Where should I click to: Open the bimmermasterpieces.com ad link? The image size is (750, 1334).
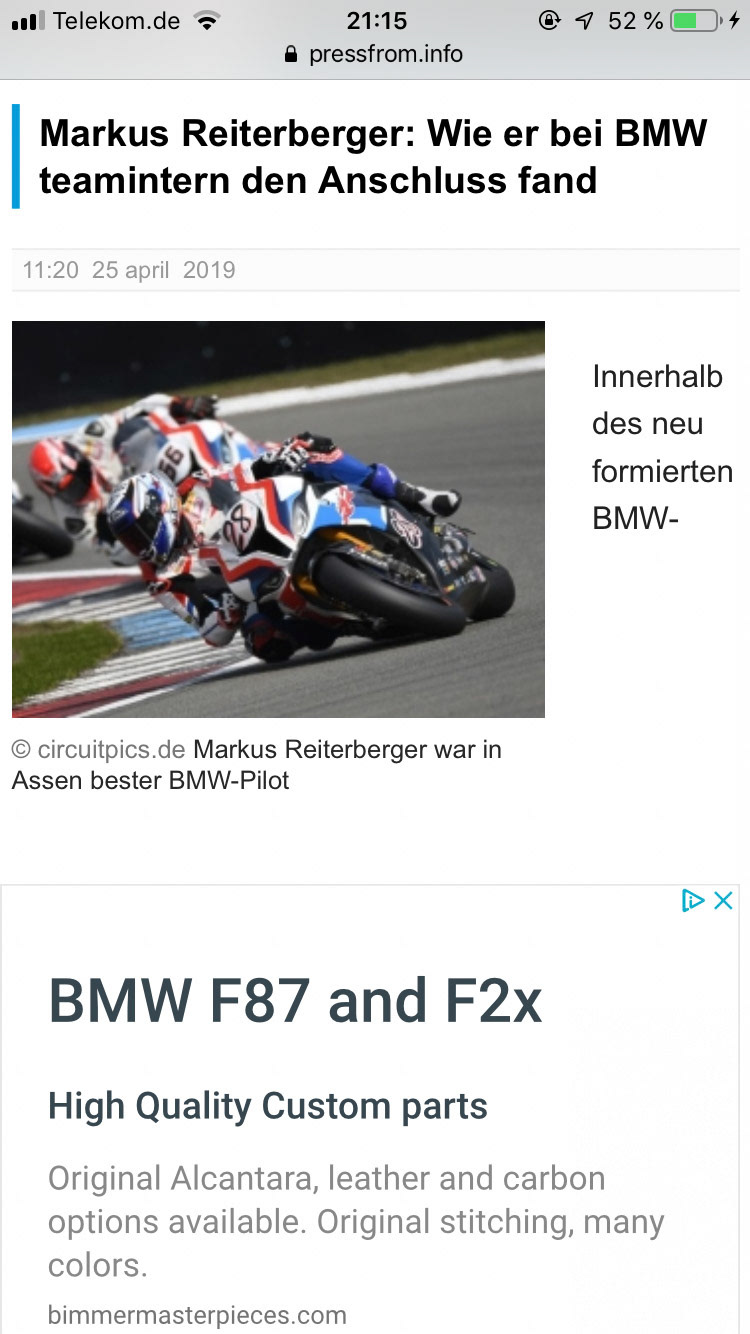coord(197,1314)
